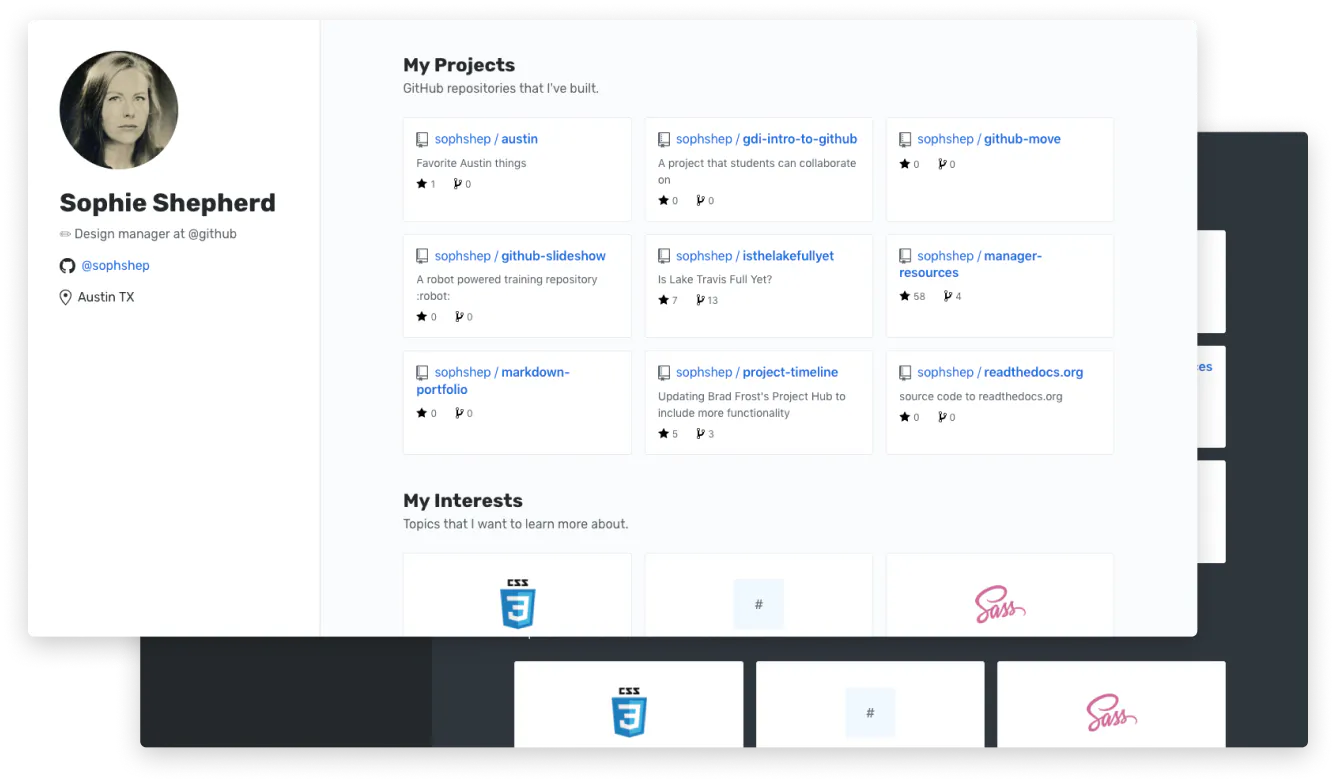
Task: Click the repo icon on markdown-portfolio card
Action: 422,373
